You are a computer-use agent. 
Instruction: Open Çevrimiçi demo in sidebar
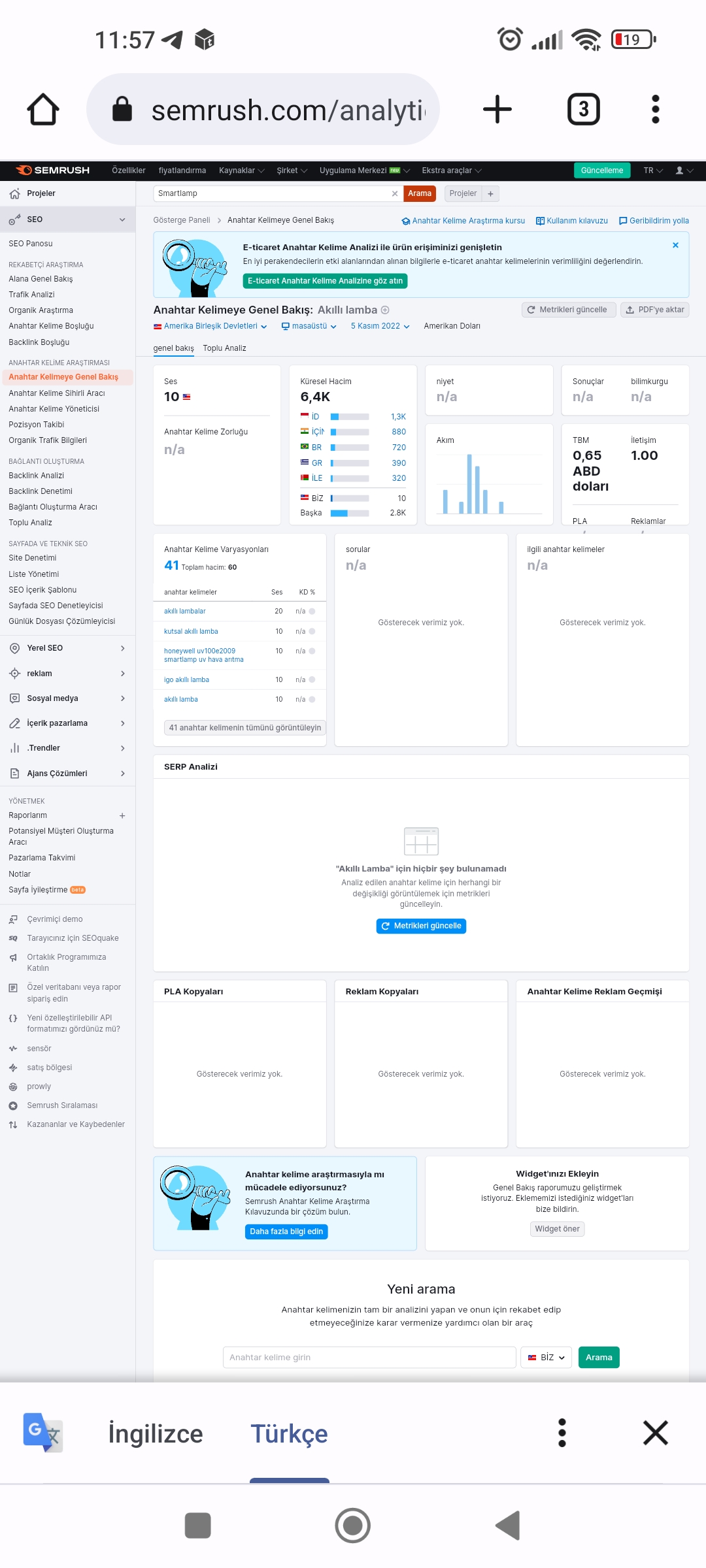coord(55,919)
